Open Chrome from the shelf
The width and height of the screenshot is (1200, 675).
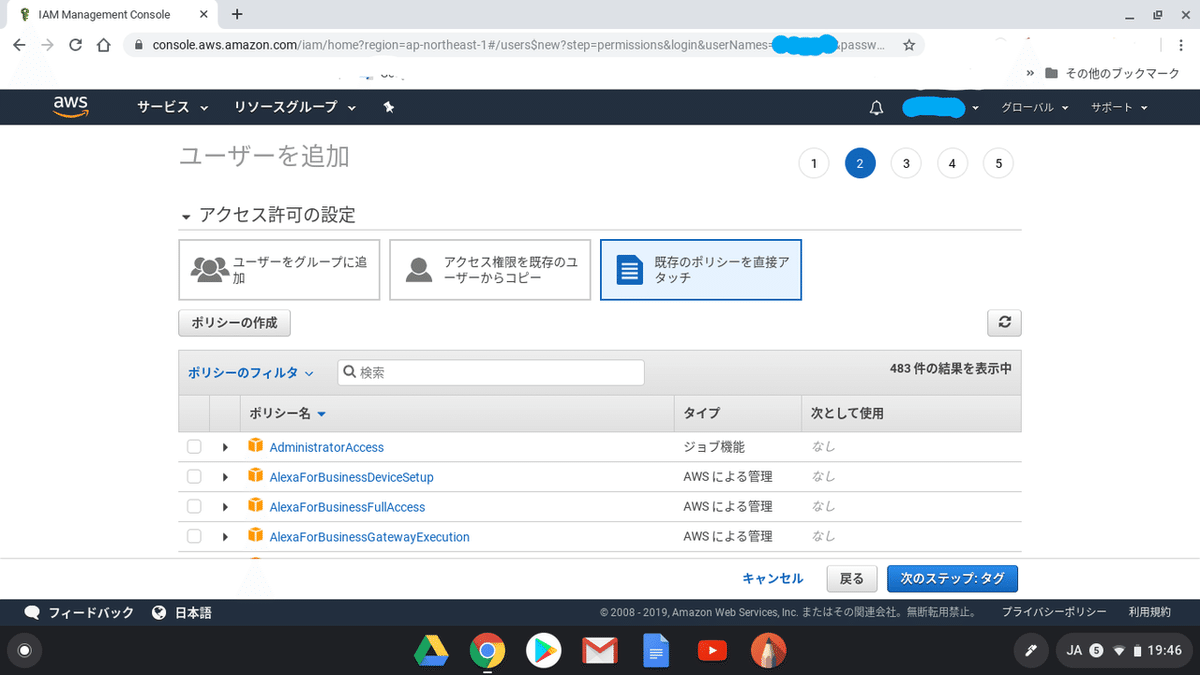487,652
